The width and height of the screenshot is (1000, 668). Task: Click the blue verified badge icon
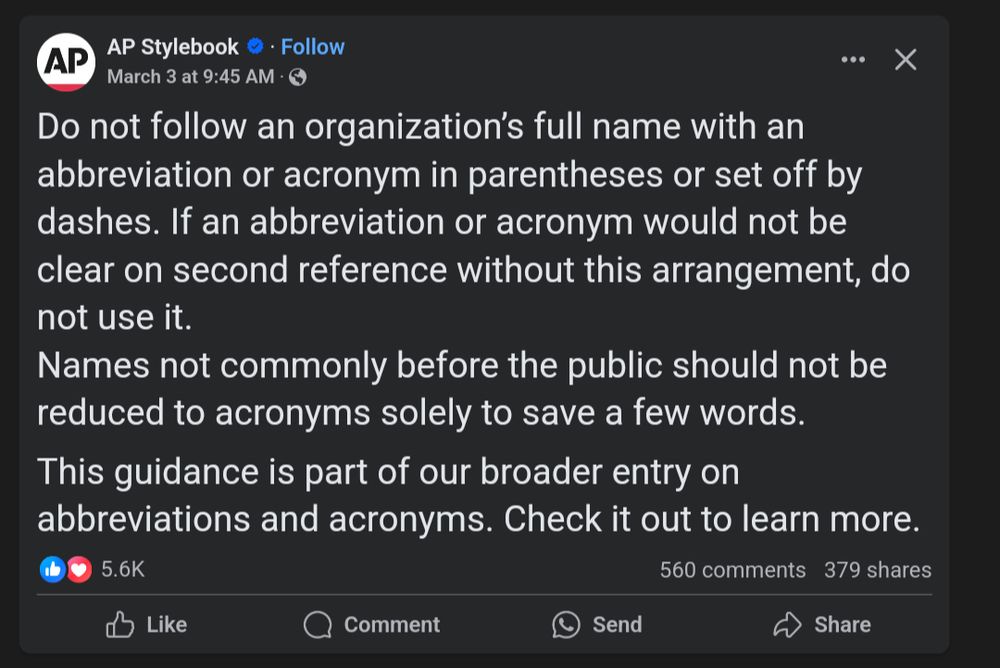255,46
